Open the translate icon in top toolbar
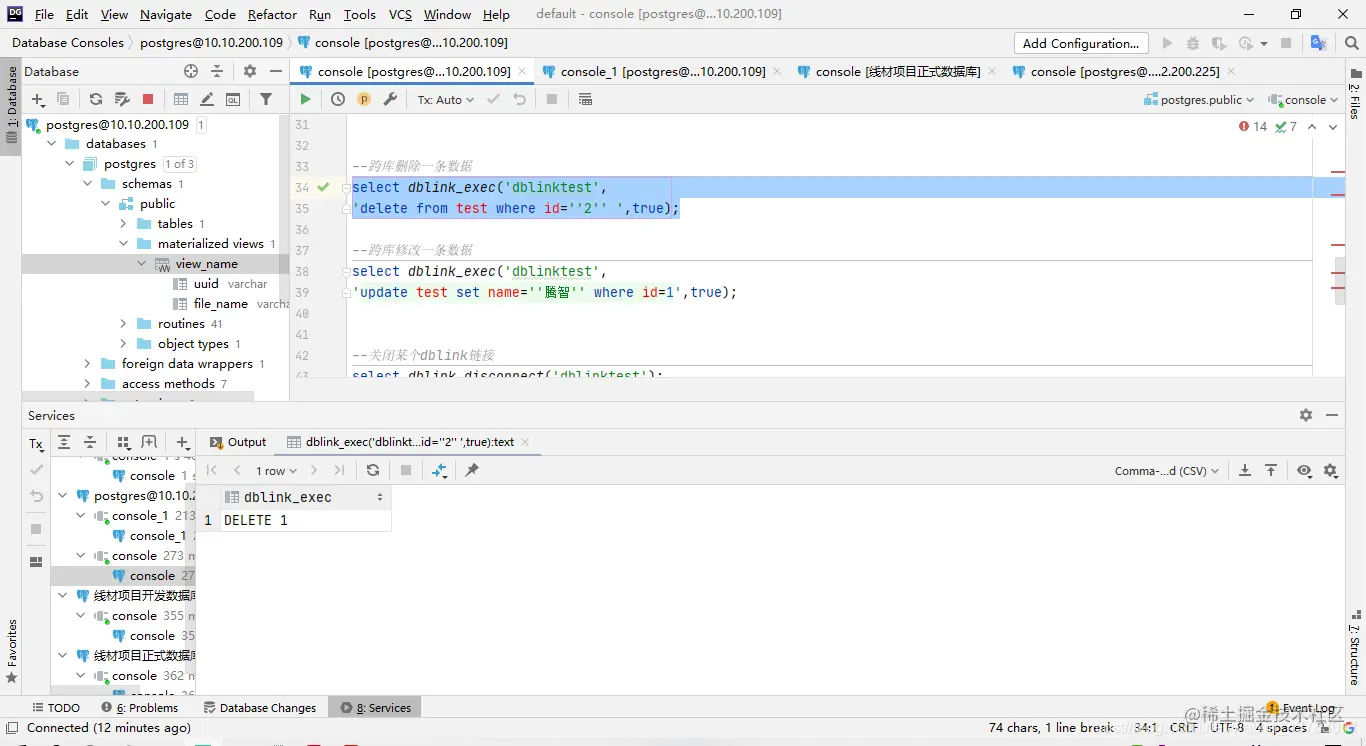The image size is (1366, 746). pos(1318,43)
